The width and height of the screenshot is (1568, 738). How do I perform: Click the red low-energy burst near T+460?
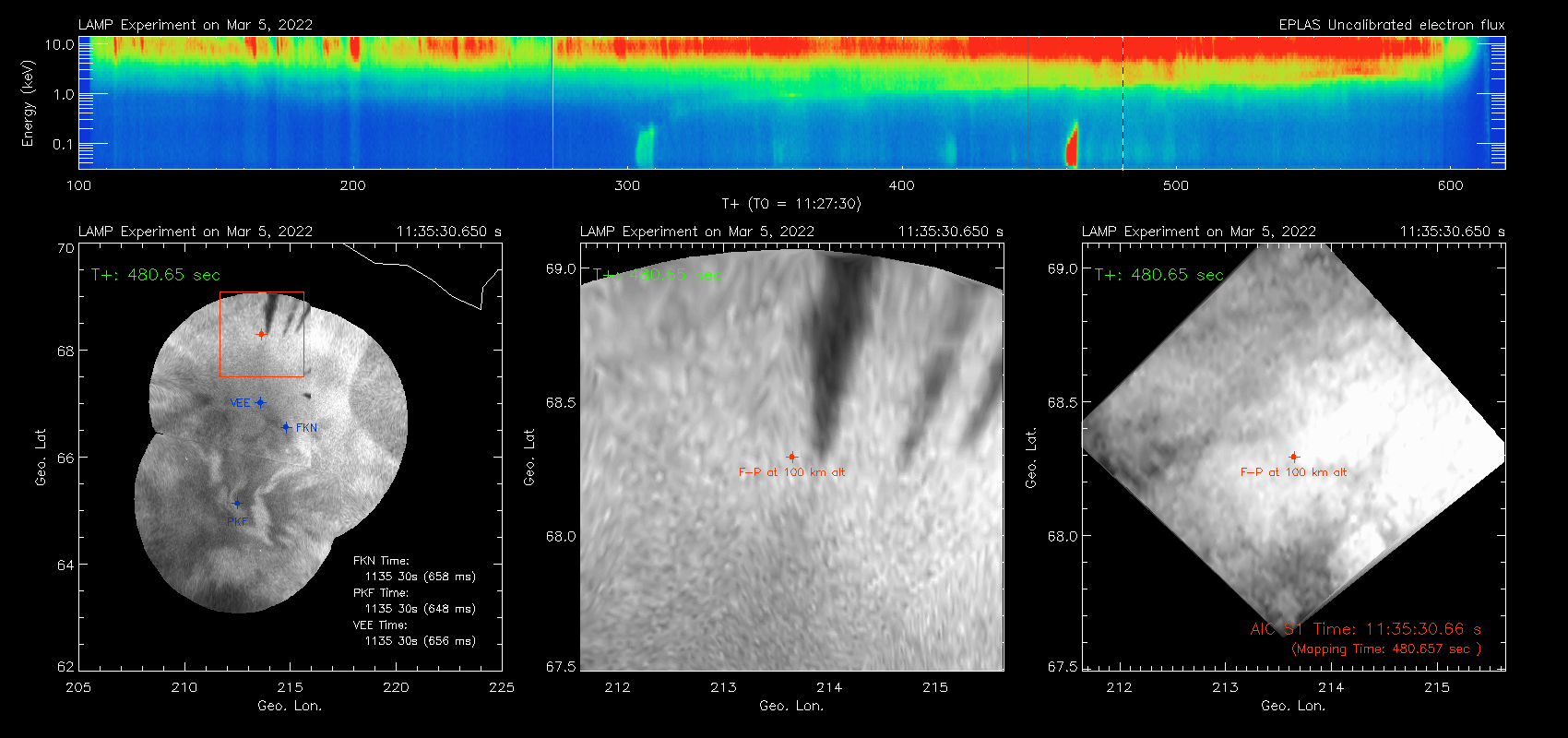[1072, 146]
